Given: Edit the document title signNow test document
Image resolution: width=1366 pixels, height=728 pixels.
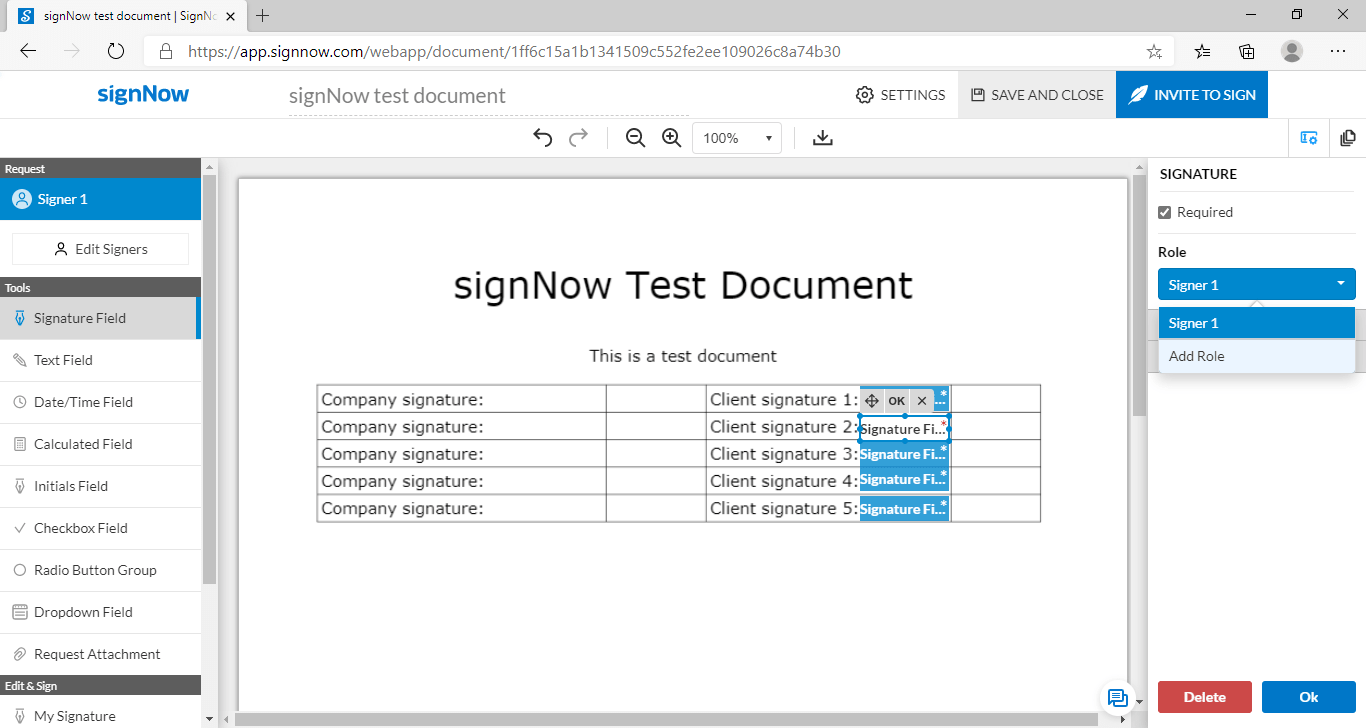Looking at the screenshot, I should (488, 96).
